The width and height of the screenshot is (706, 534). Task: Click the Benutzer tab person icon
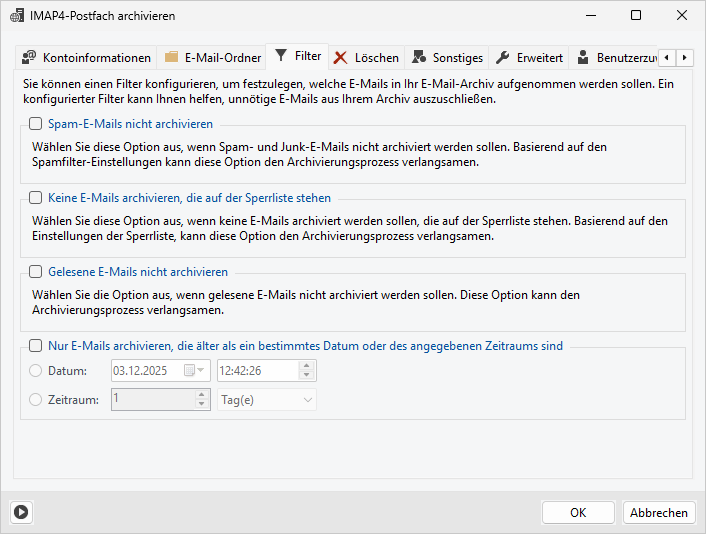point(583,57)
